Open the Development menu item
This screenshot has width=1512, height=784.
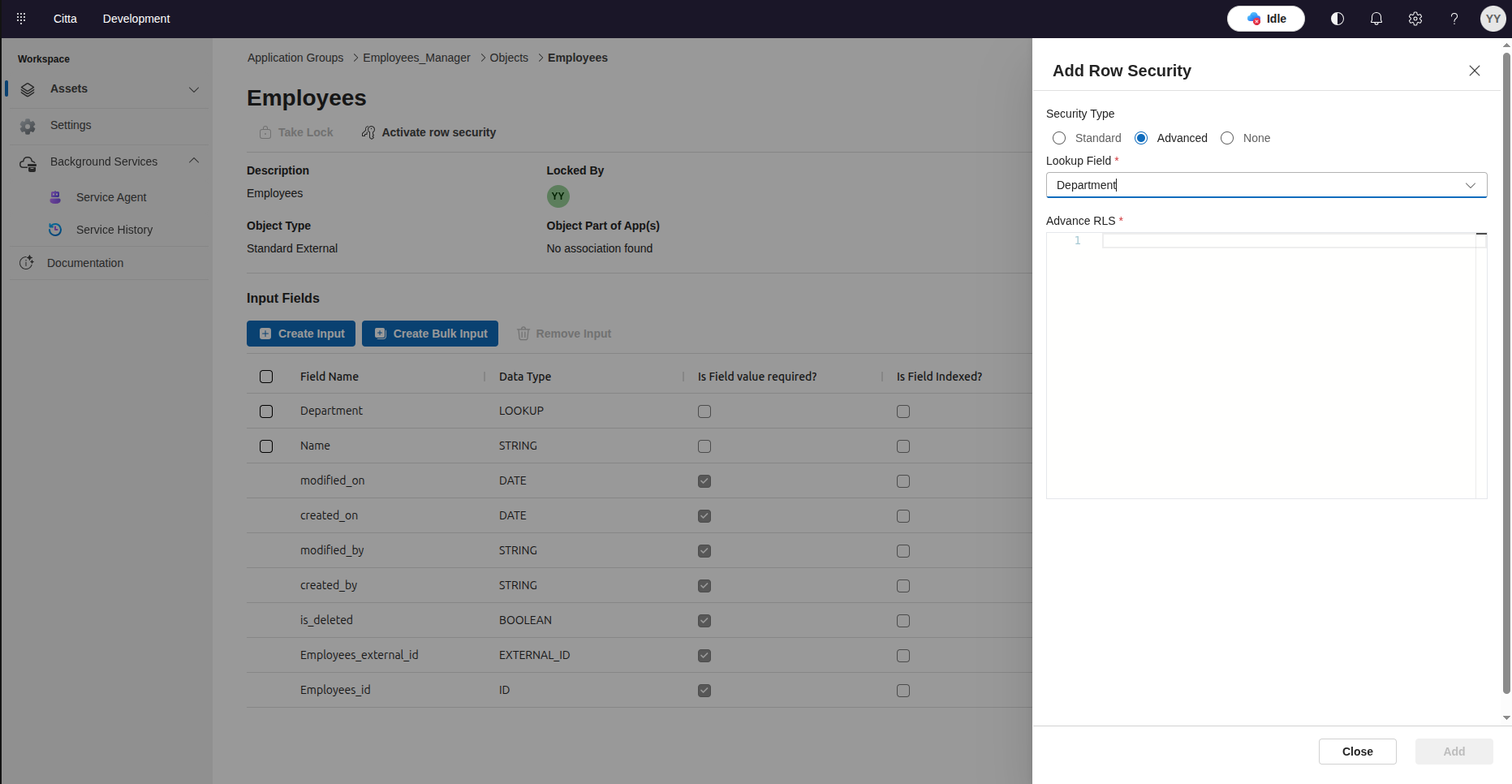pyautogui.click(x=136, y=19)
